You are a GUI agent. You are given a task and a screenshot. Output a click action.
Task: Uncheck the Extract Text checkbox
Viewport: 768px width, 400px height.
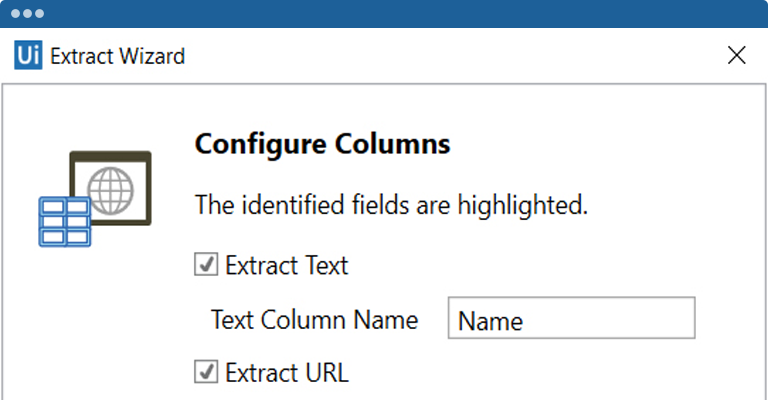click(205, 266)
